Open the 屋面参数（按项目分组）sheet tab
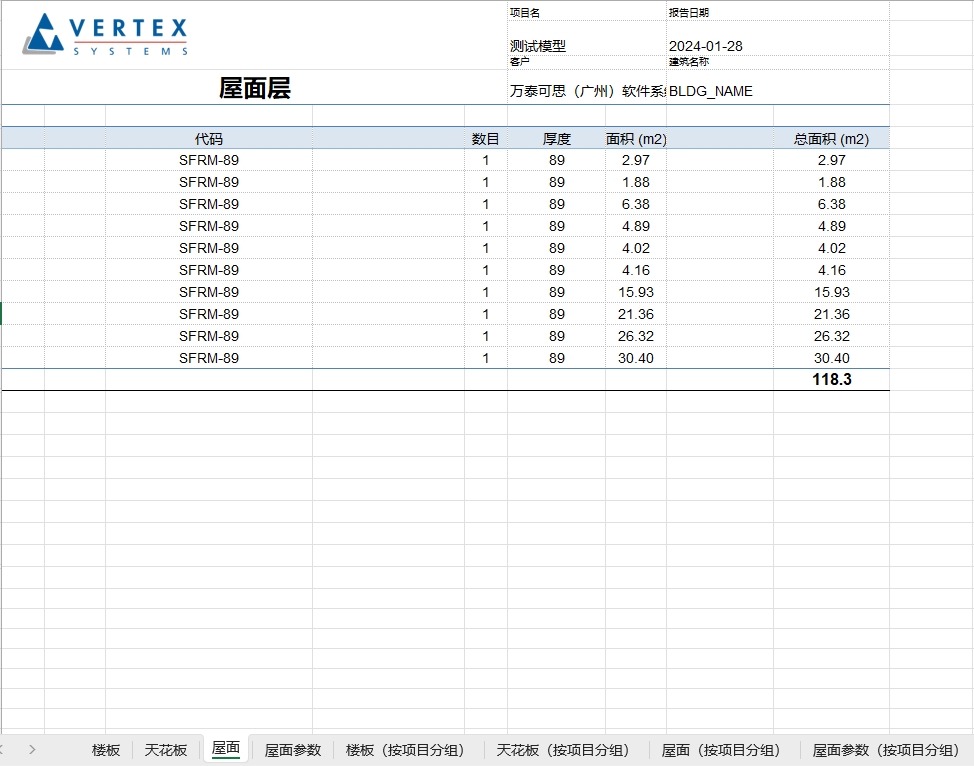974x766 pixels. (886, 750)
